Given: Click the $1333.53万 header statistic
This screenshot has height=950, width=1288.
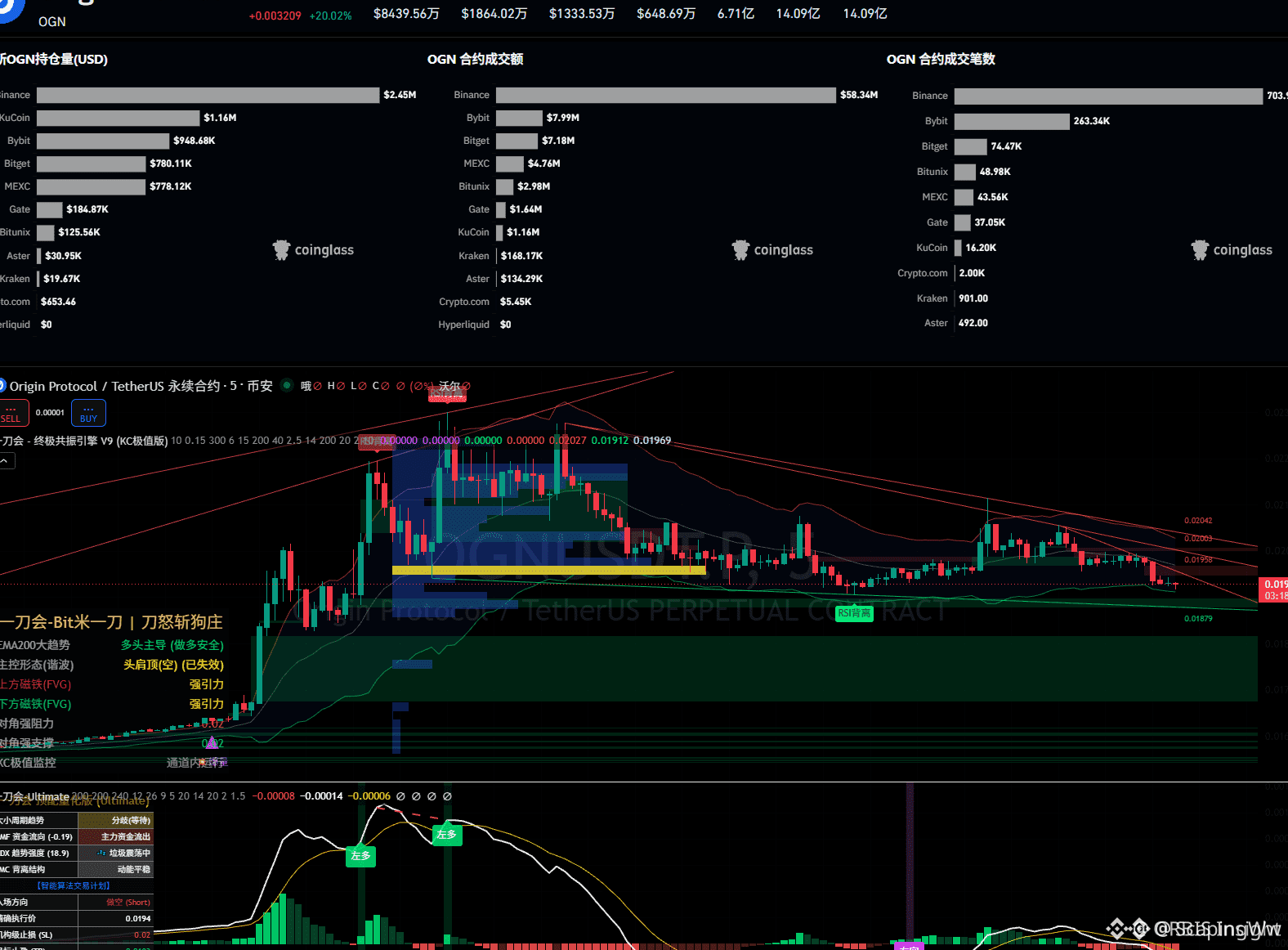Looking at the screenshot, I should point(582,14).
